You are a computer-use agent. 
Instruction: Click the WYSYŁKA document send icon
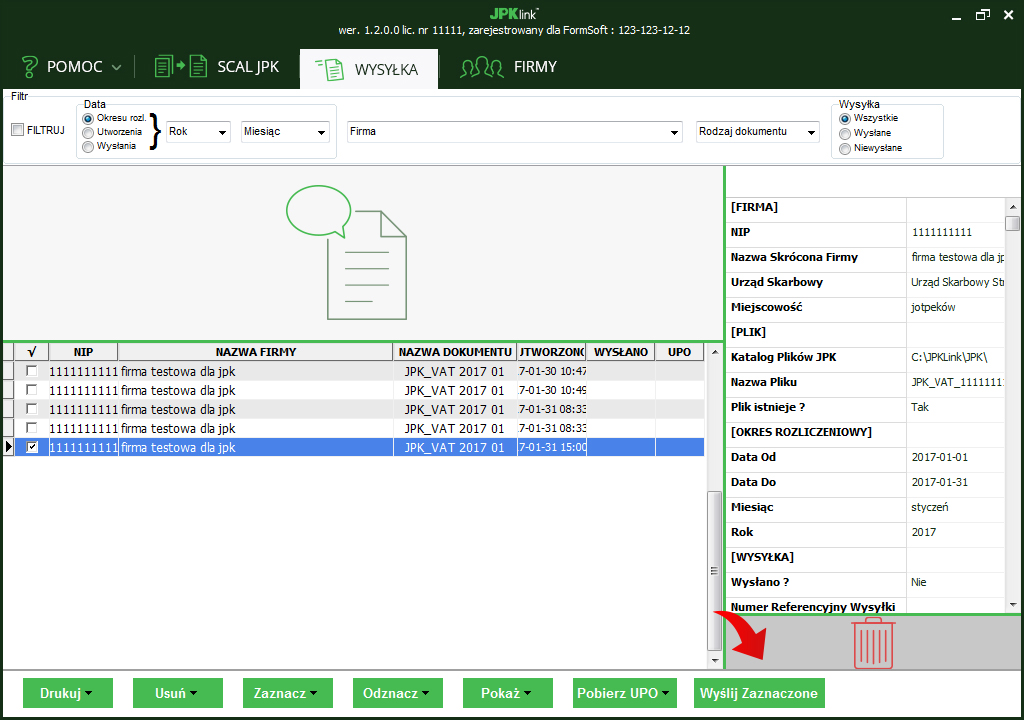(x=329, y=69)
